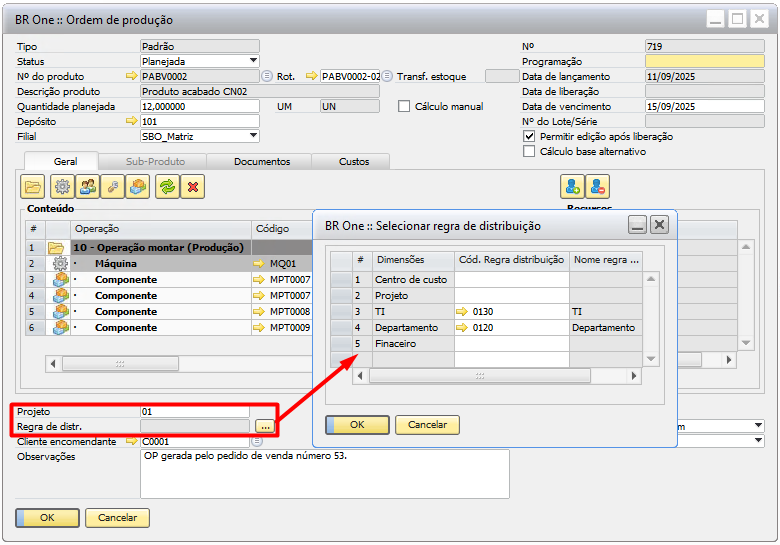780x545 pixels.
Task: Click the folder icon in the Geral toolbar
Action: coord(34,186)
